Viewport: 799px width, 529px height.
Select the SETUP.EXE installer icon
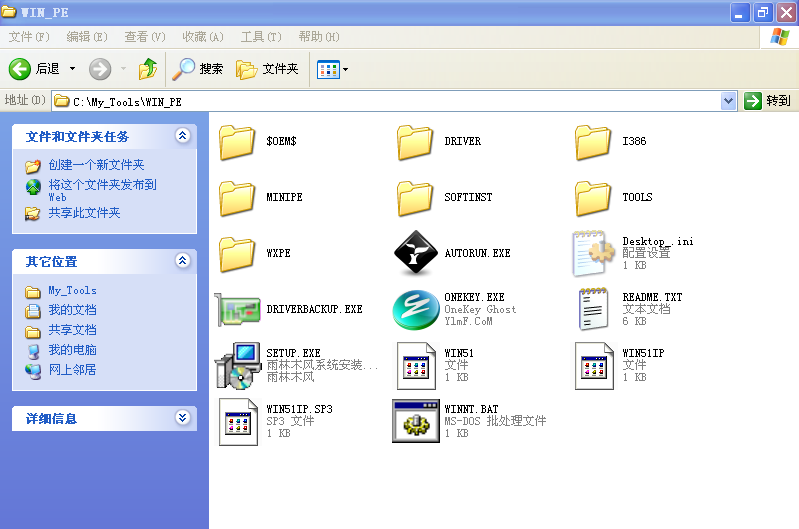tap(237, 365)
